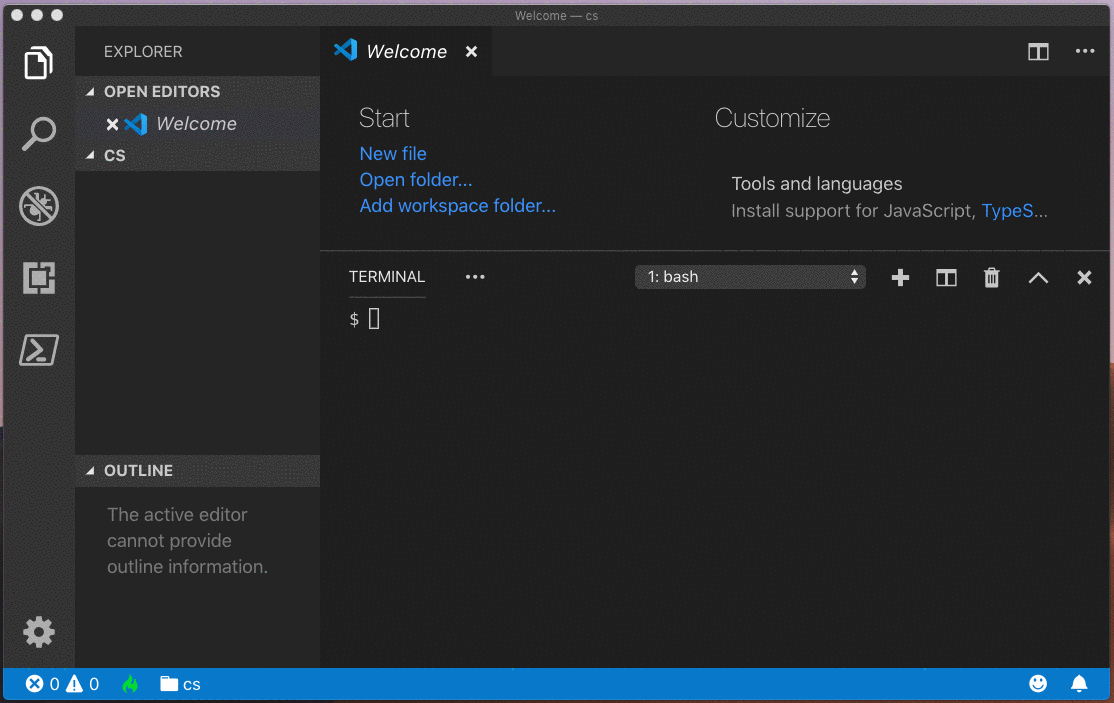
Task: Open the Search view in activity bar
Action: click(x=38, y=134)
